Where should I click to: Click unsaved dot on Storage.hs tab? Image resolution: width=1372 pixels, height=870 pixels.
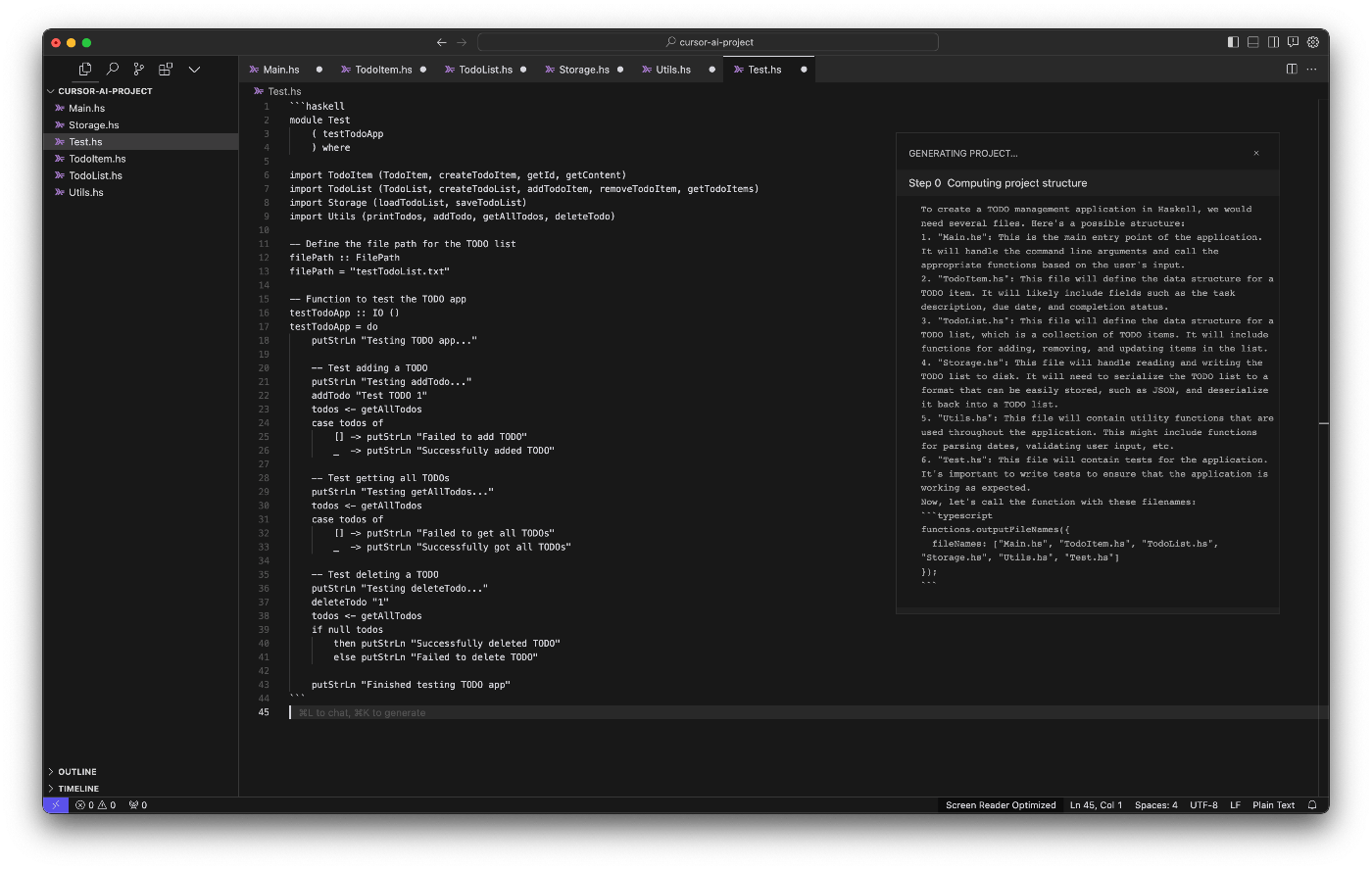620,70
